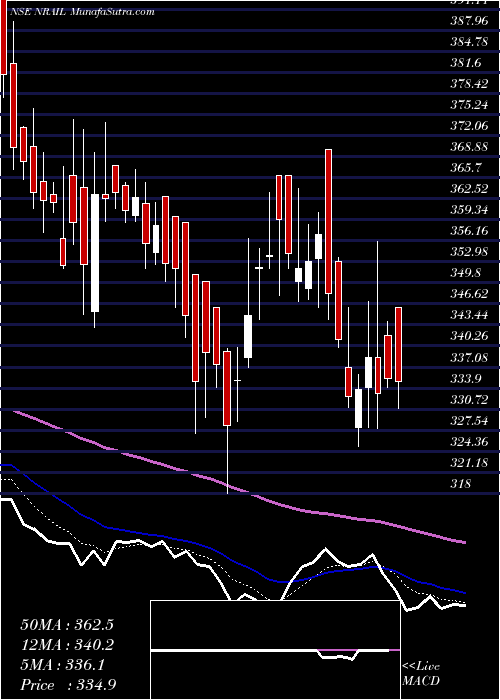Click the 340.26 price axis label
This screenshot has height=700, width=500.
[467, 336]
